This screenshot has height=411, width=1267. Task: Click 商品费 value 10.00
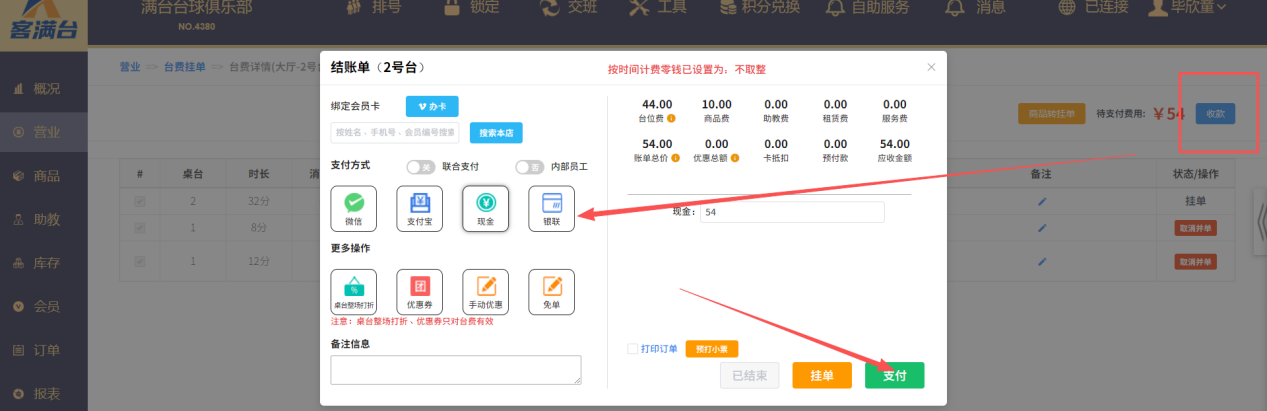click(716, 104)
